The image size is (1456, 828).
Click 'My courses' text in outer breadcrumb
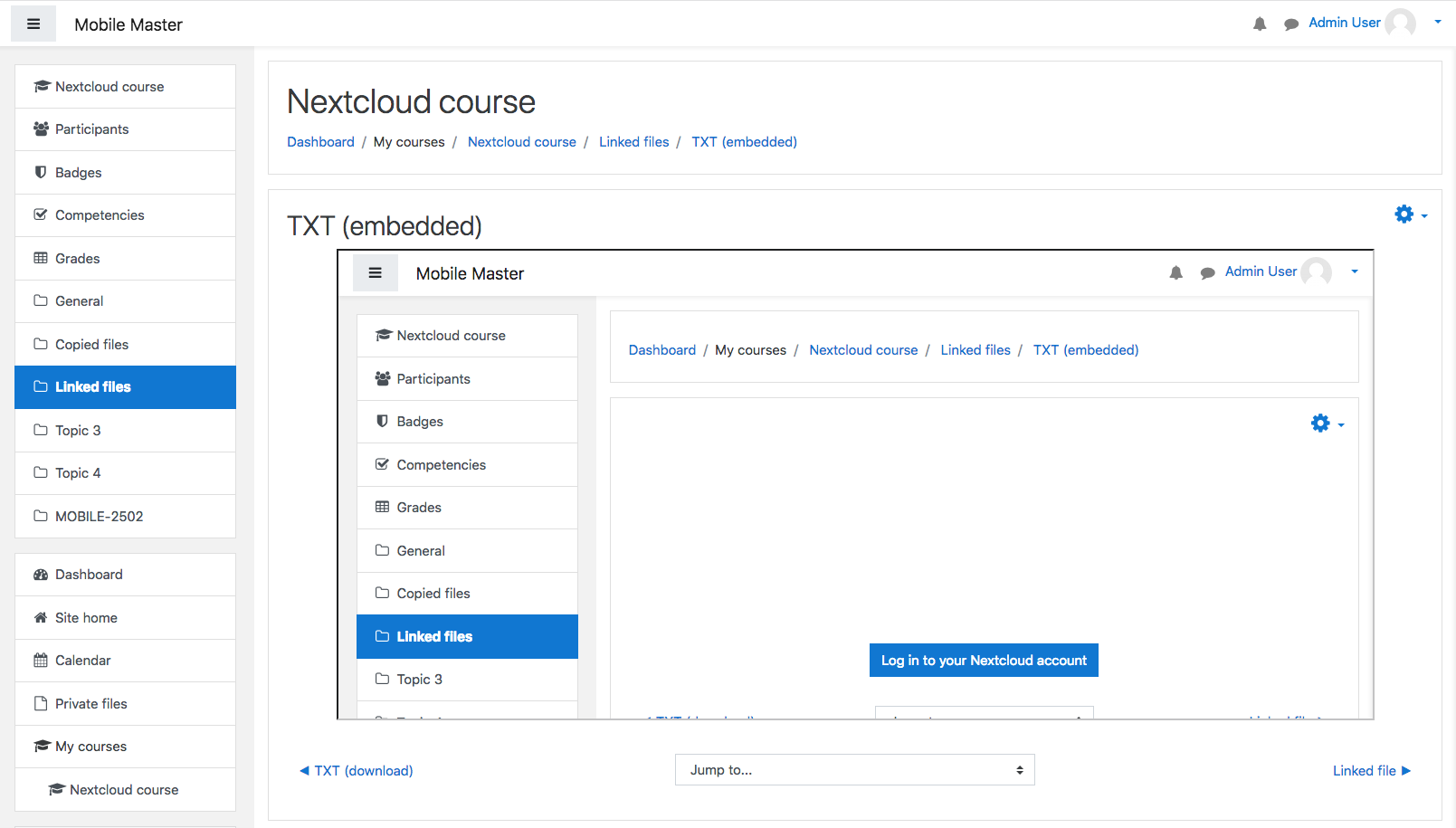coord(409,142)
